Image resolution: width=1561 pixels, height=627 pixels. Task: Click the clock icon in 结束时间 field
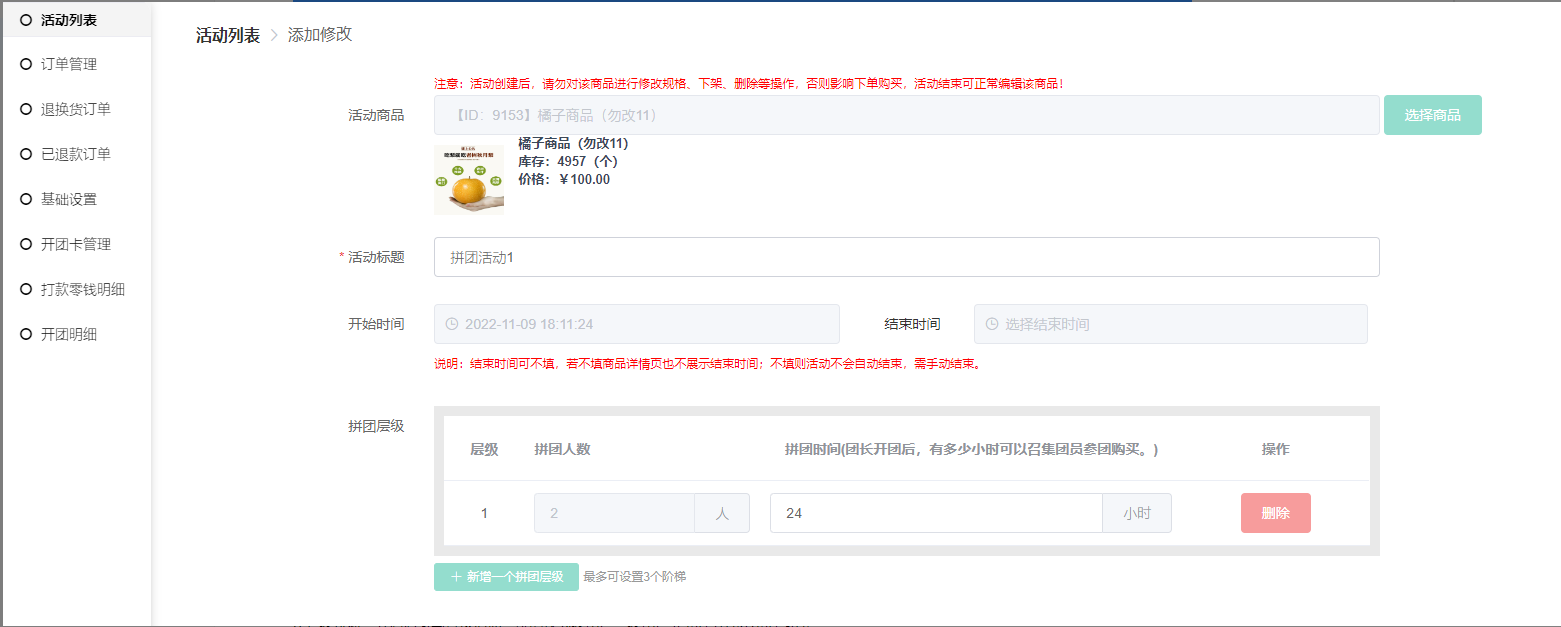coord(992,324)
